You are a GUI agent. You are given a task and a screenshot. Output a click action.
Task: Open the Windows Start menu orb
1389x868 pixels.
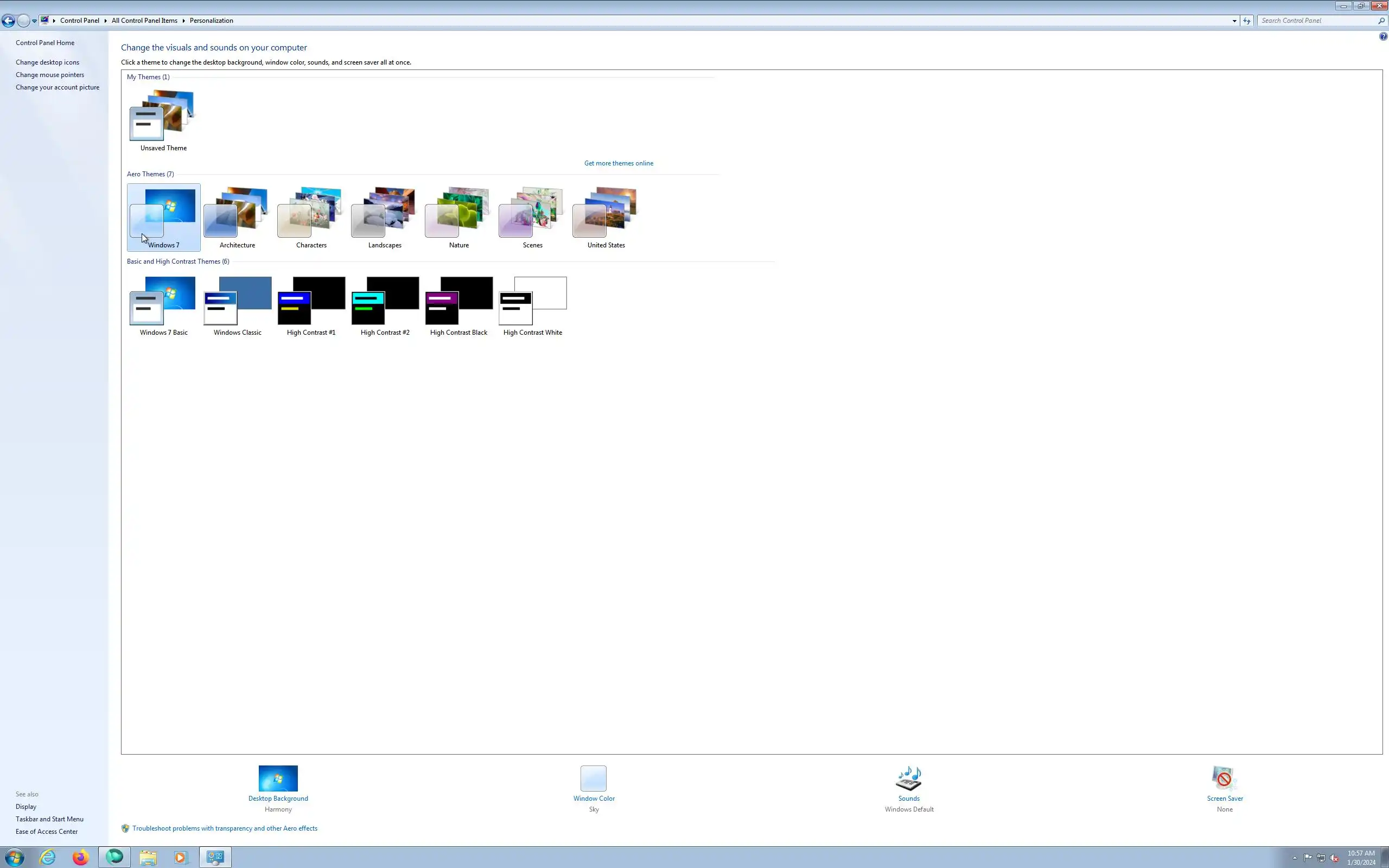[14, 857]
